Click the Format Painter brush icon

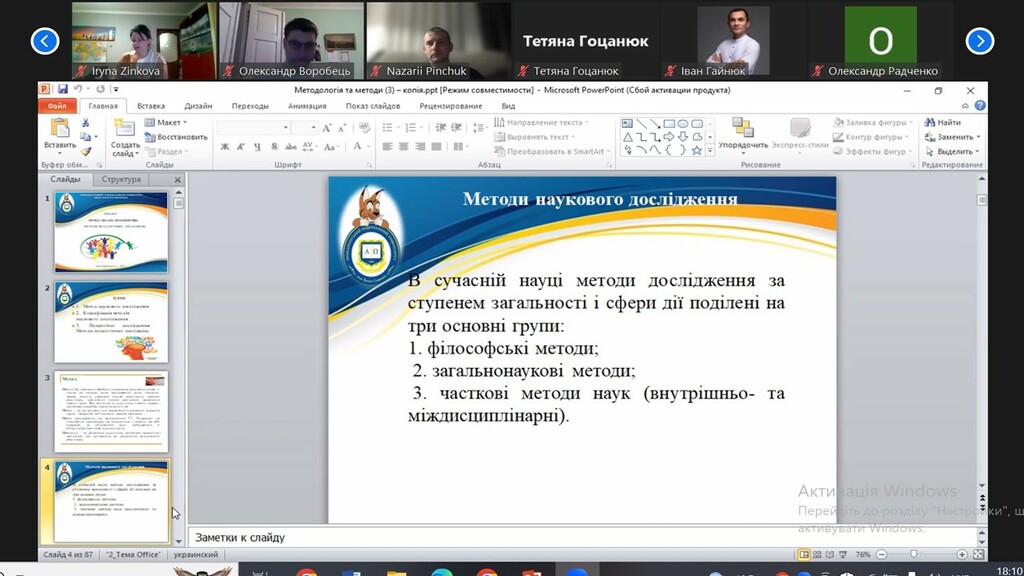(86, 151)
